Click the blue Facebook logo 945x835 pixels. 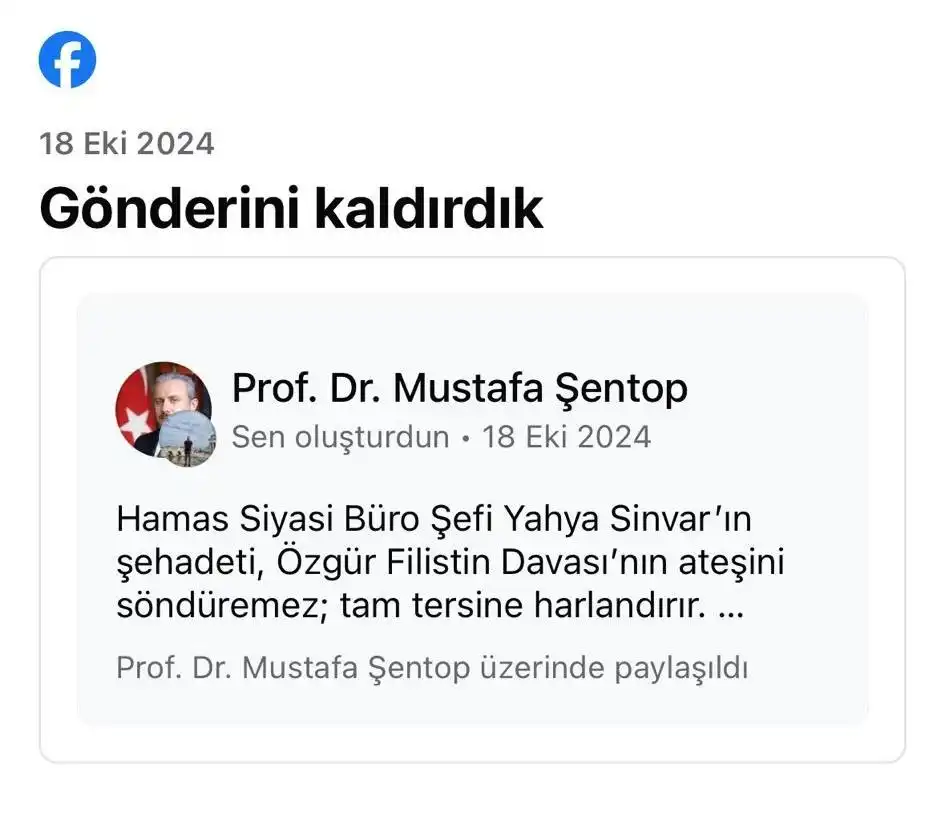(x=67, y=60)
